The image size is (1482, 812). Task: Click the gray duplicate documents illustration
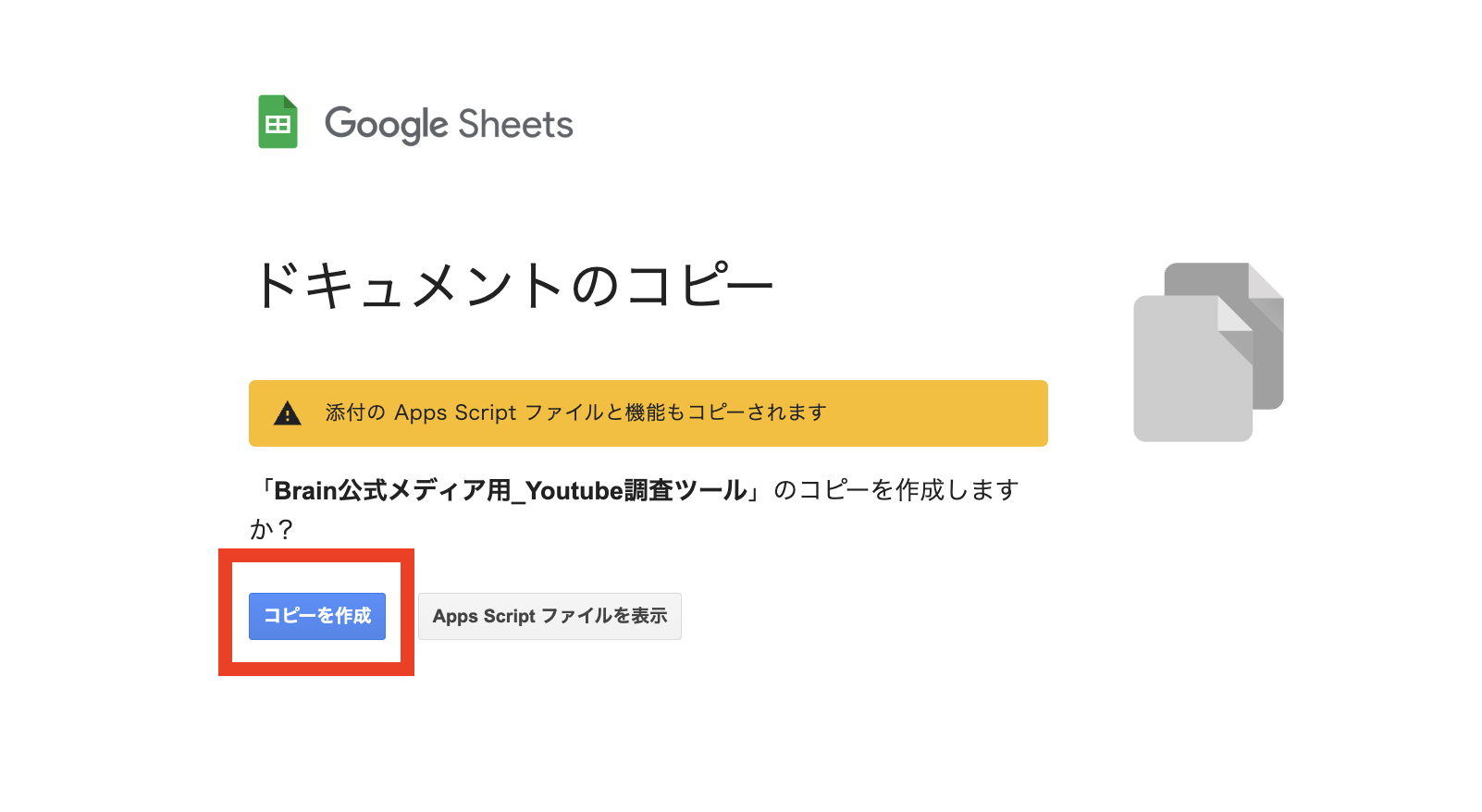[1208, 351]
